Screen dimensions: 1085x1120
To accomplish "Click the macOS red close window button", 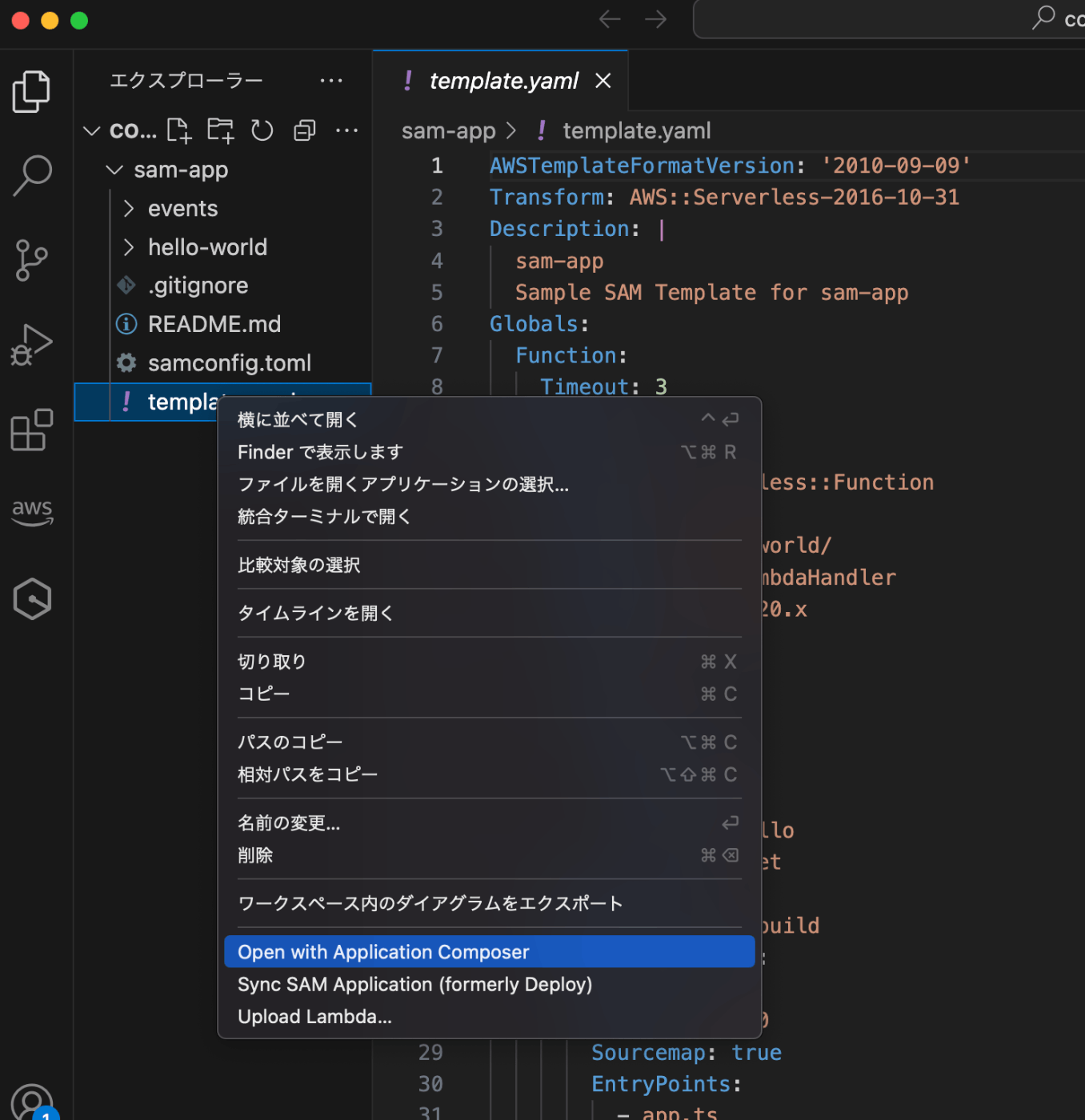I will [x=21, y=20].
